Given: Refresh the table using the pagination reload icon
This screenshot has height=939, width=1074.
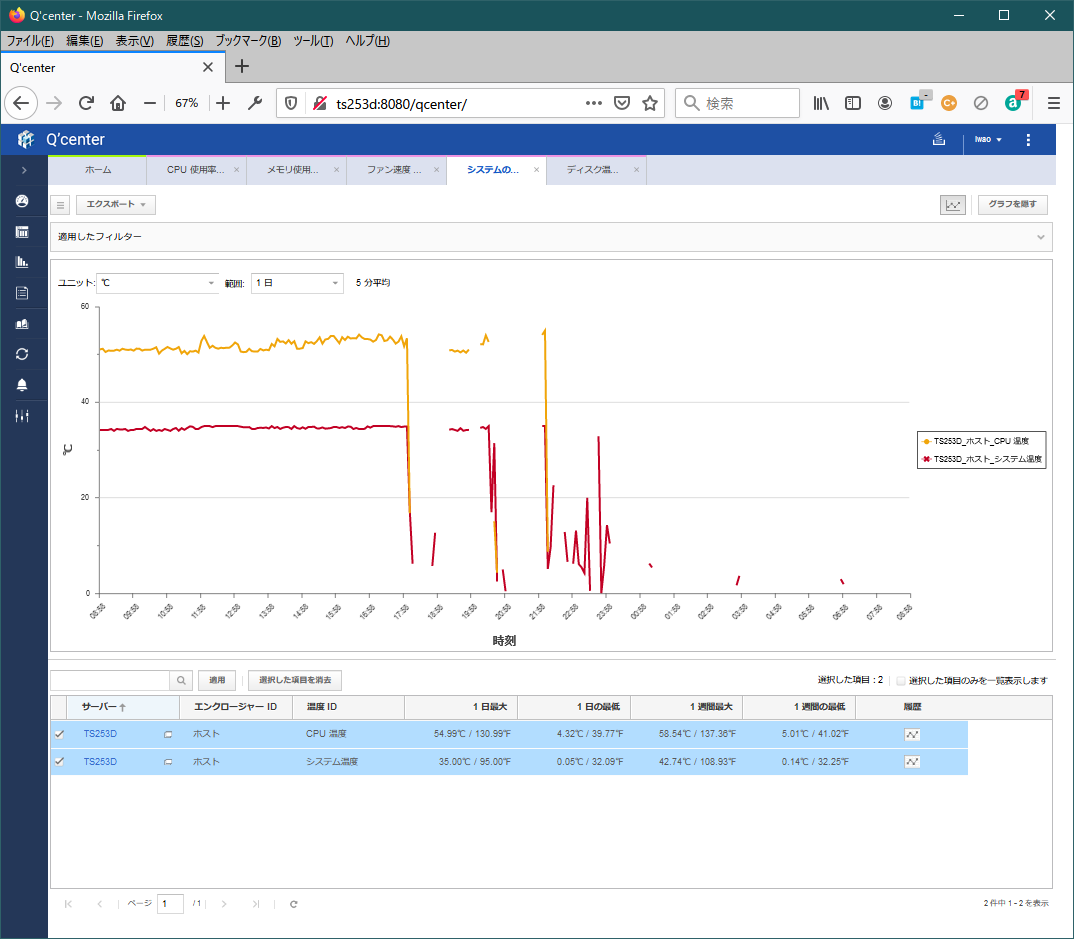Looking at the screenshot, I should coord(294,904).
